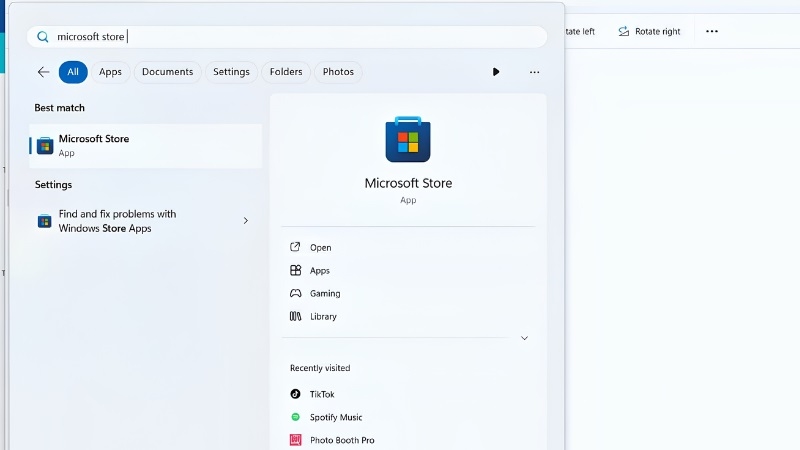Screen dimensions: 800x450
Task: Click the TikTok app icon
Action: tap(295, 394)
